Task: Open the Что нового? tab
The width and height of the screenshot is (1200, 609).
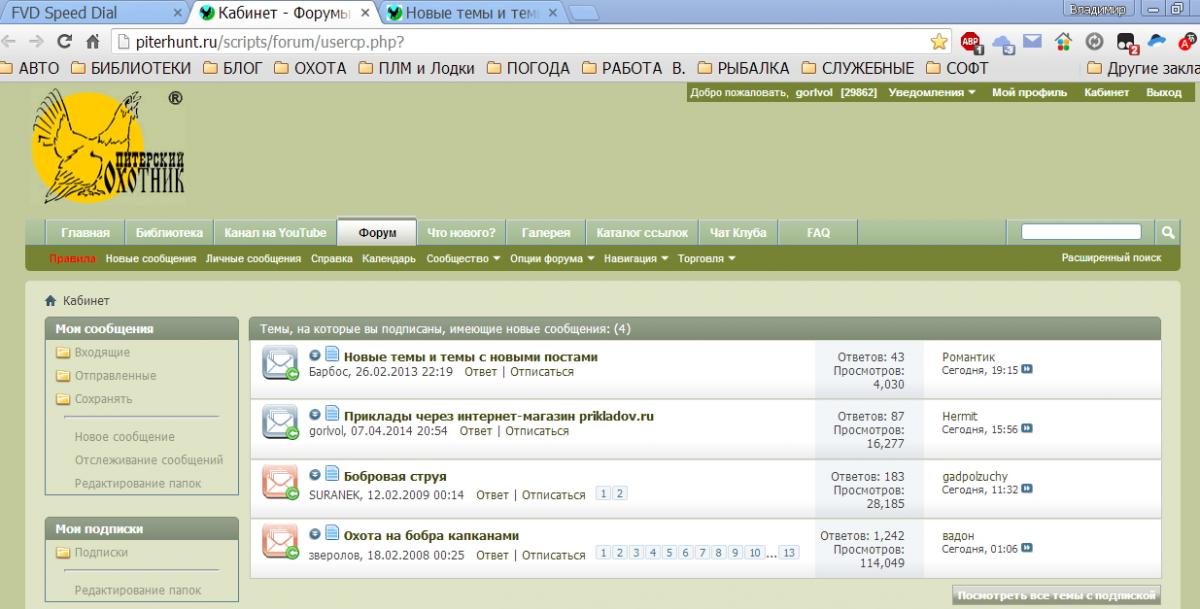Action: (x=461, y=233)
